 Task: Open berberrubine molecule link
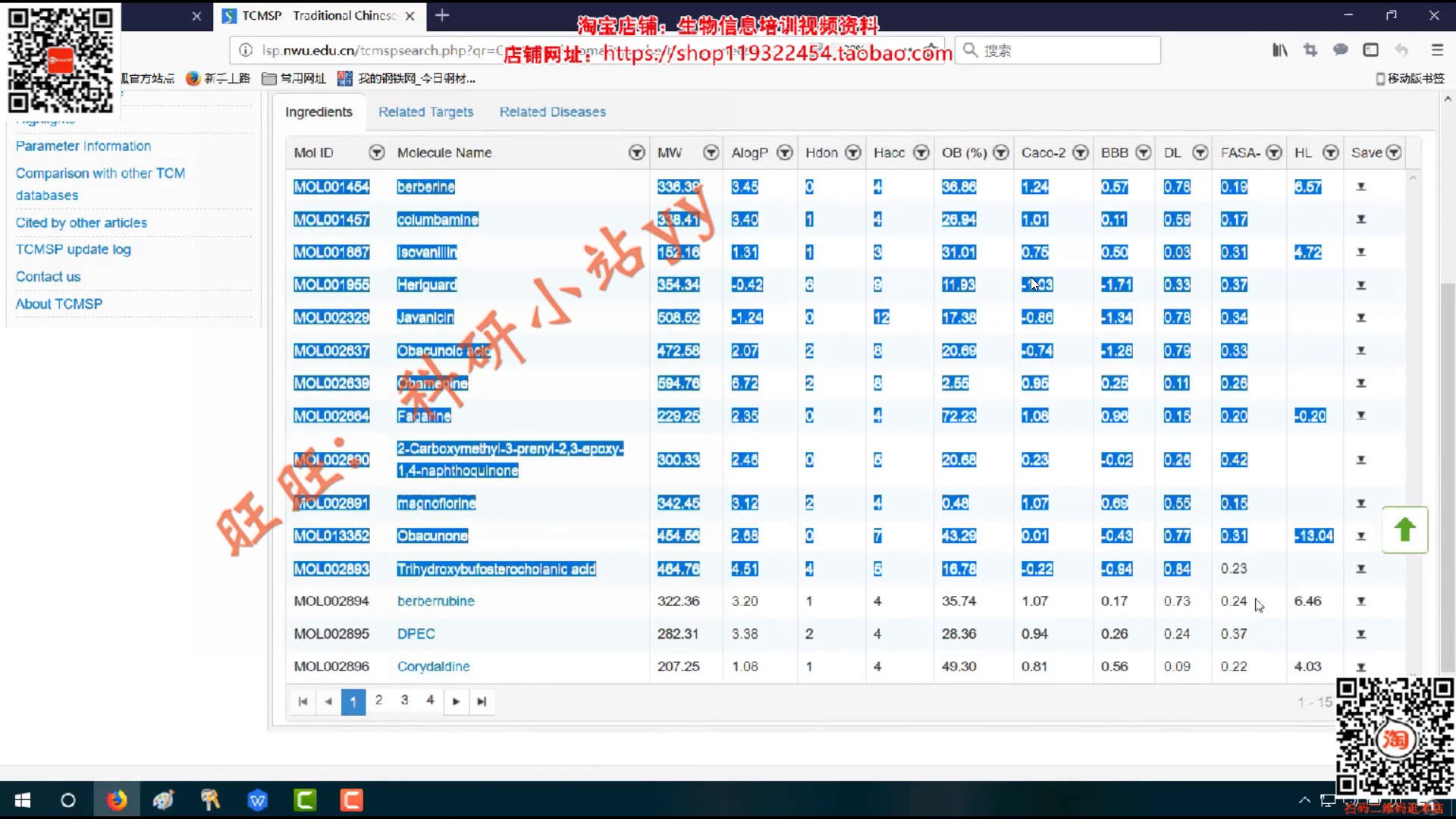click(435, 601)
